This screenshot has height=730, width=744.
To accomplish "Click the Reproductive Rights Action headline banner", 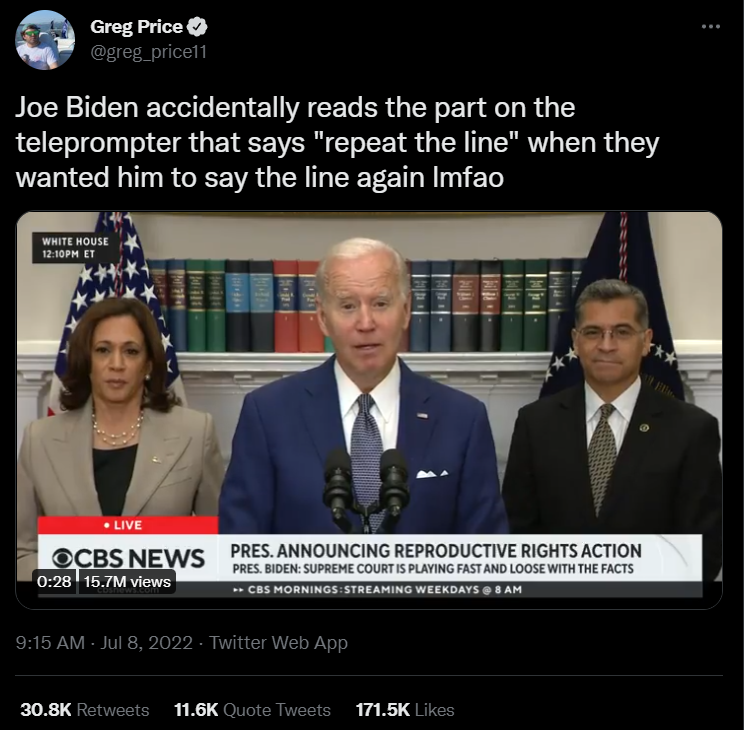I will pos(436,551).
